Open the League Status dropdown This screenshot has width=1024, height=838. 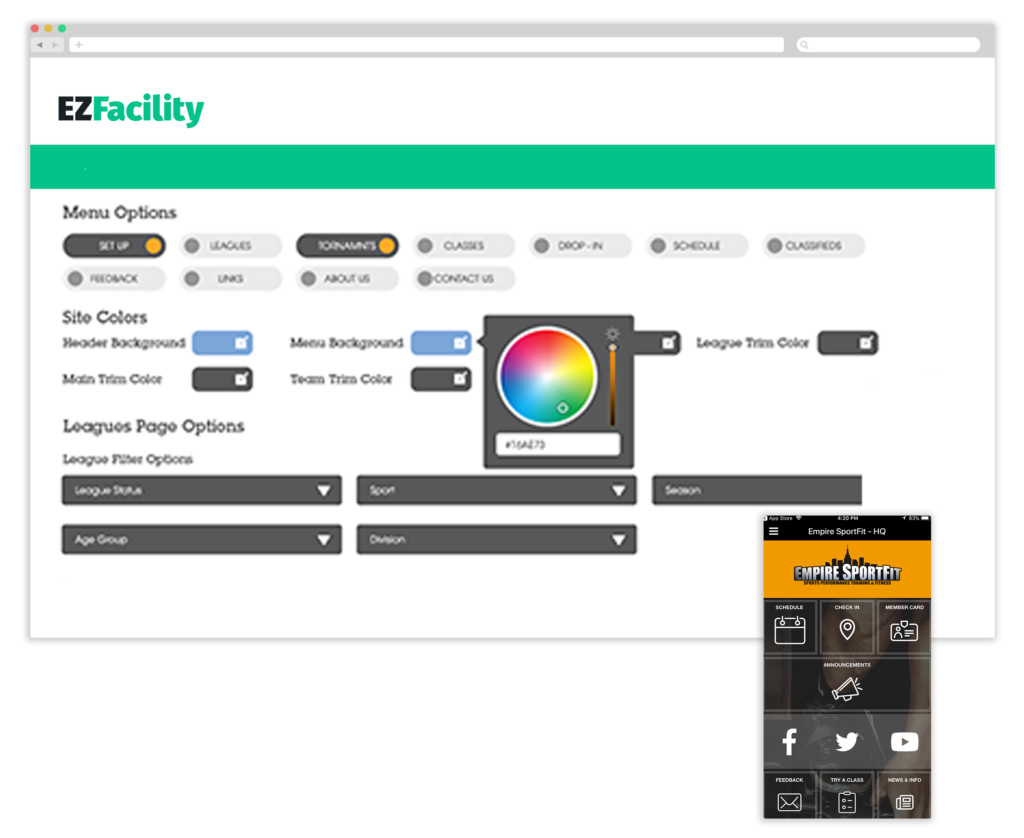click(x=200, y=490)
